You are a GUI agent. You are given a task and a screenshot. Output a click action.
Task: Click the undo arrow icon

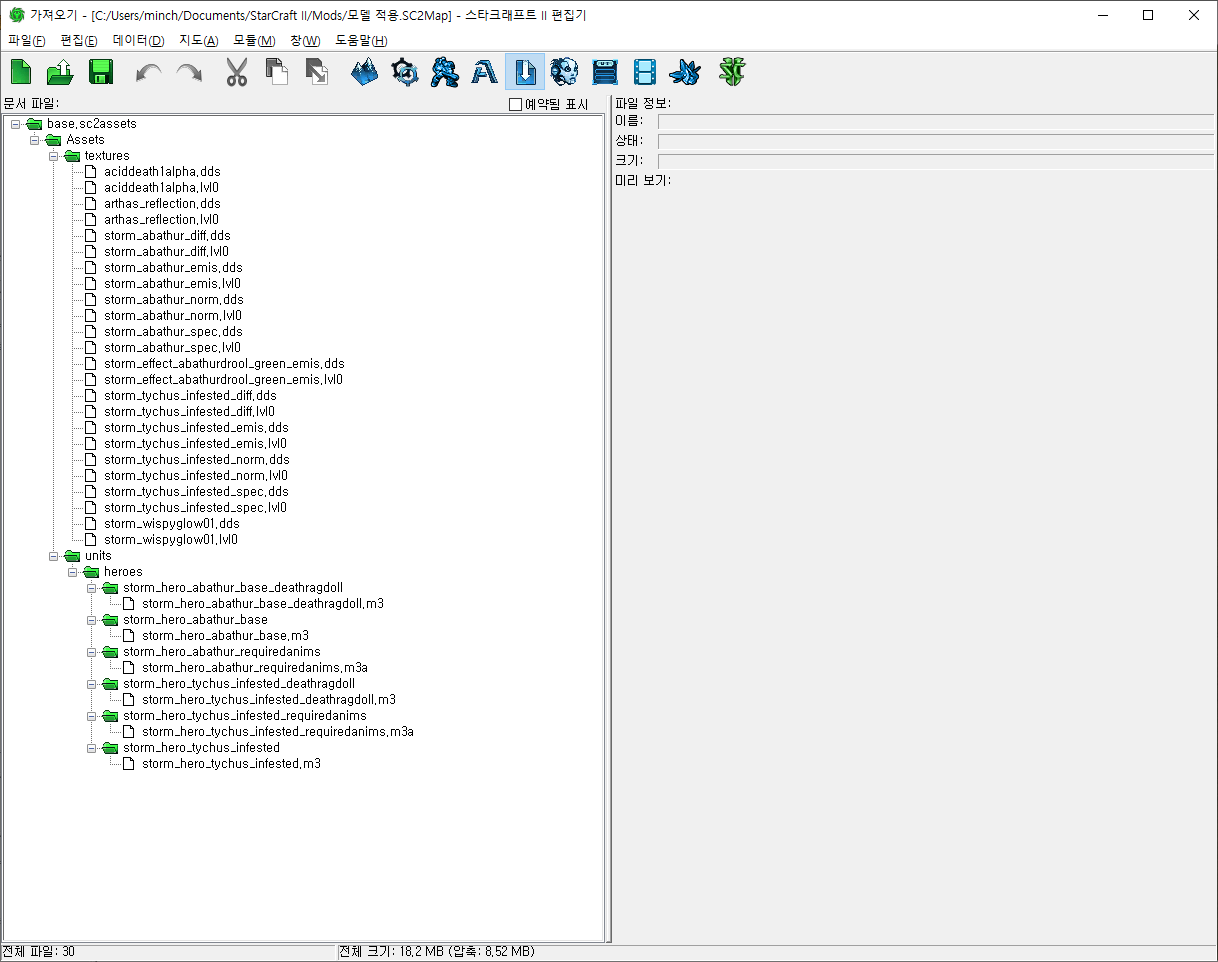[149, 72]
